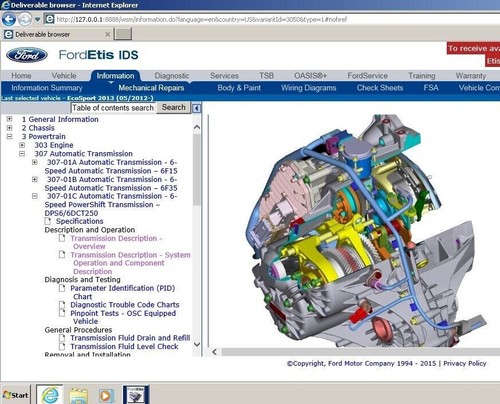Click page icon beside Fluid Level Check
The height and width of the screenshot is (404, 500).
point(62,346)
